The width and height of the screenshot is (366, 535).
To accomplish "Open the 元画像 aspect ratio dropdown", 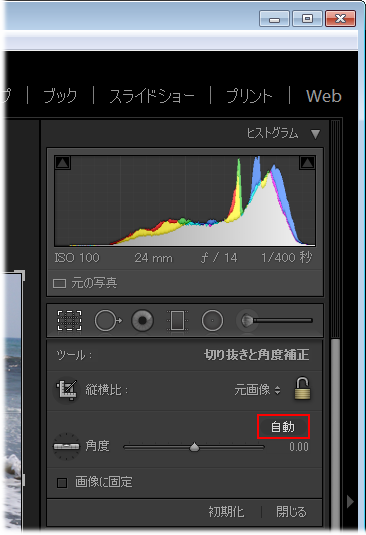I will [x=257, y=390].
